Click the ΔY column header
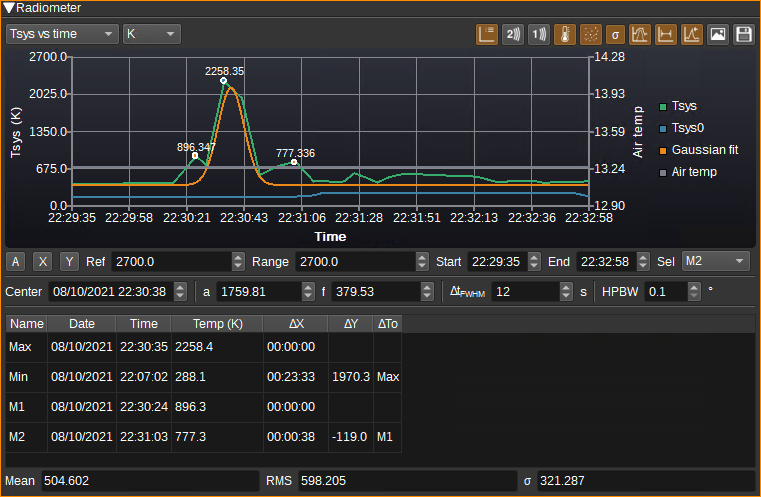The image size is (761, 497). 350,324
